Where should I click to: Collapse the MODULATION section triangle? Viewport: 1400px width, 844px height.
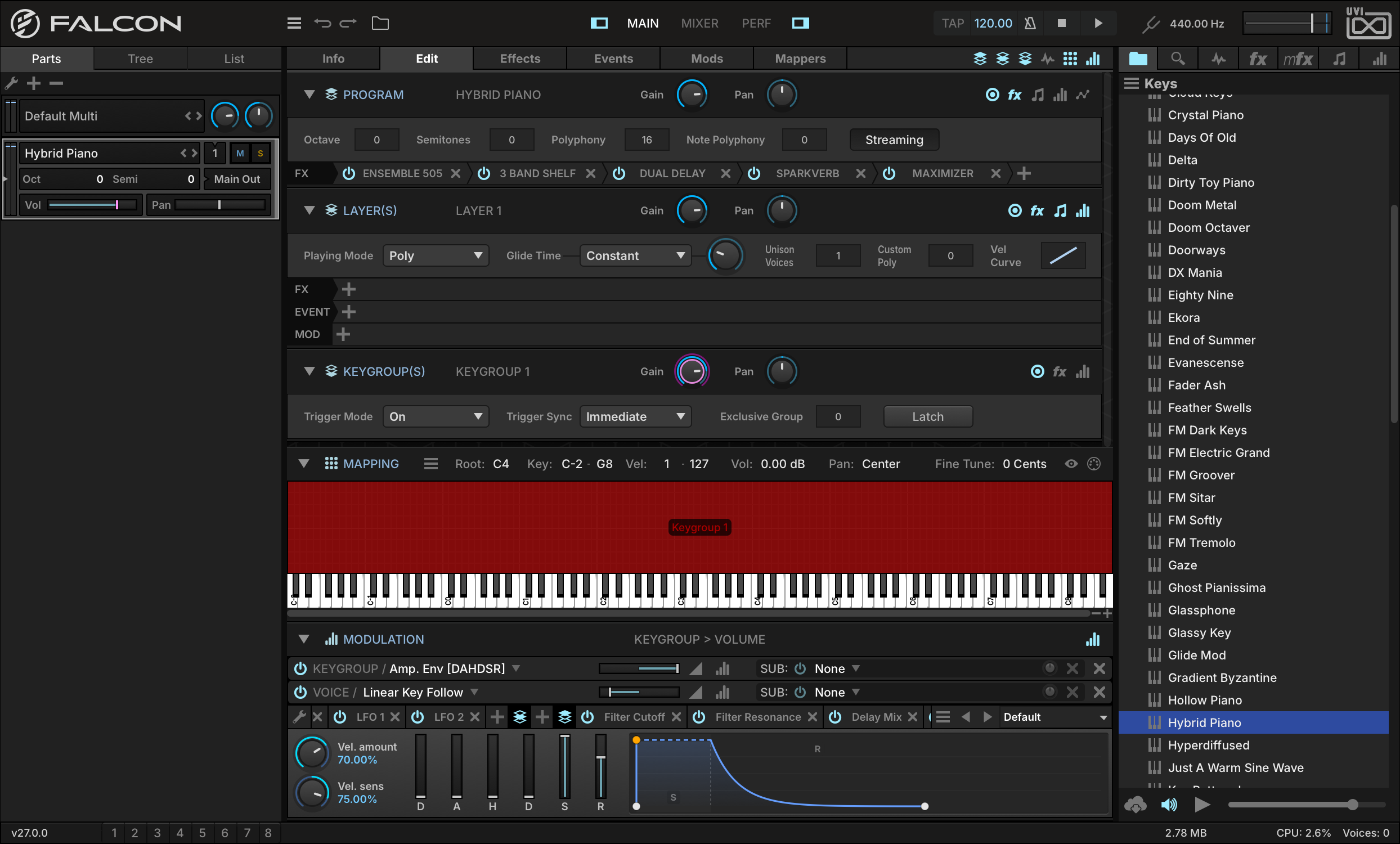click(x=304, y=640)
